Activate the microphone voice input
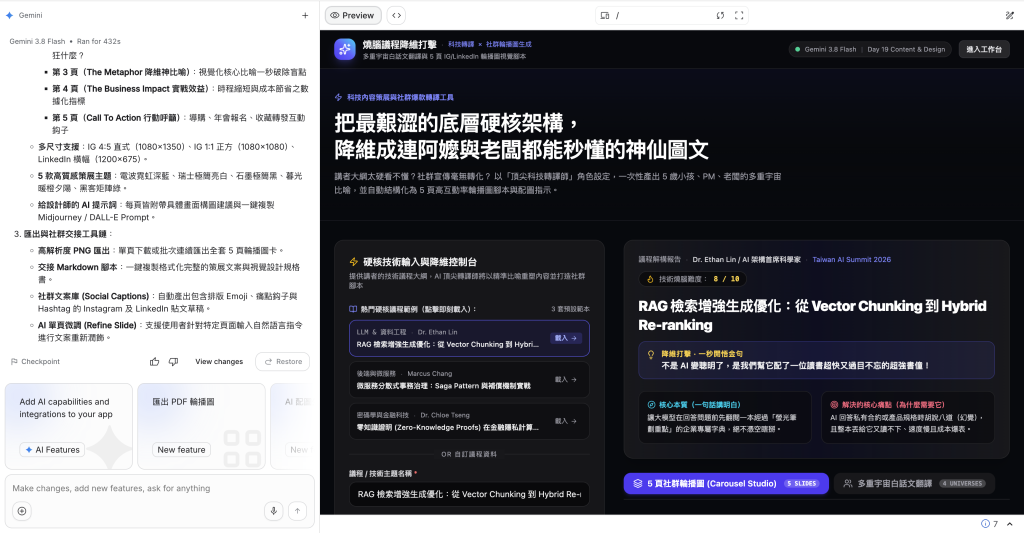The width and height of the screenshot is (1024, 533). click(x=274, y=511)
